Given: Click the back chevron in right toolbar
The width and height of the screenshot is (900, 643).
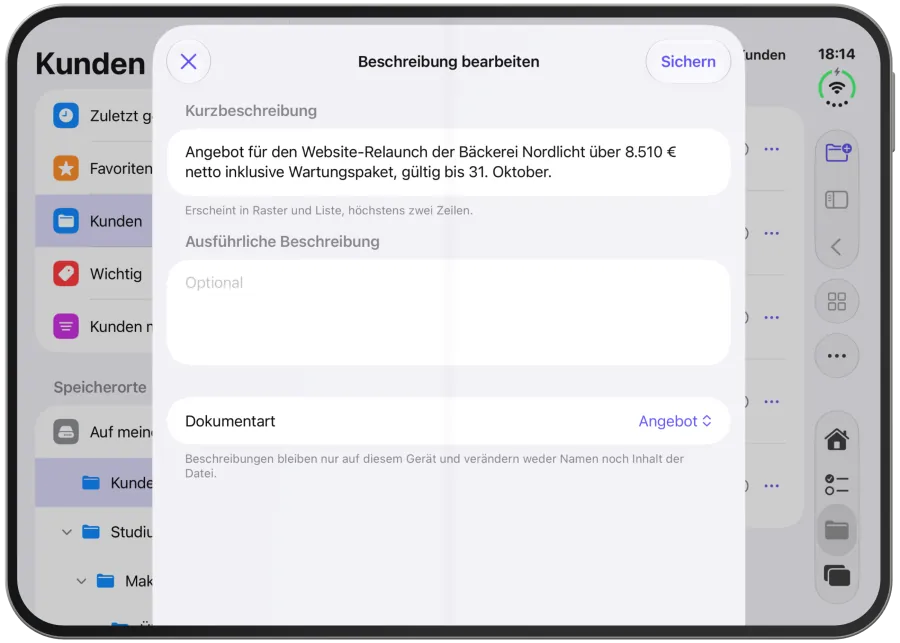Looking at the screenshot, I should pos(836,247).
